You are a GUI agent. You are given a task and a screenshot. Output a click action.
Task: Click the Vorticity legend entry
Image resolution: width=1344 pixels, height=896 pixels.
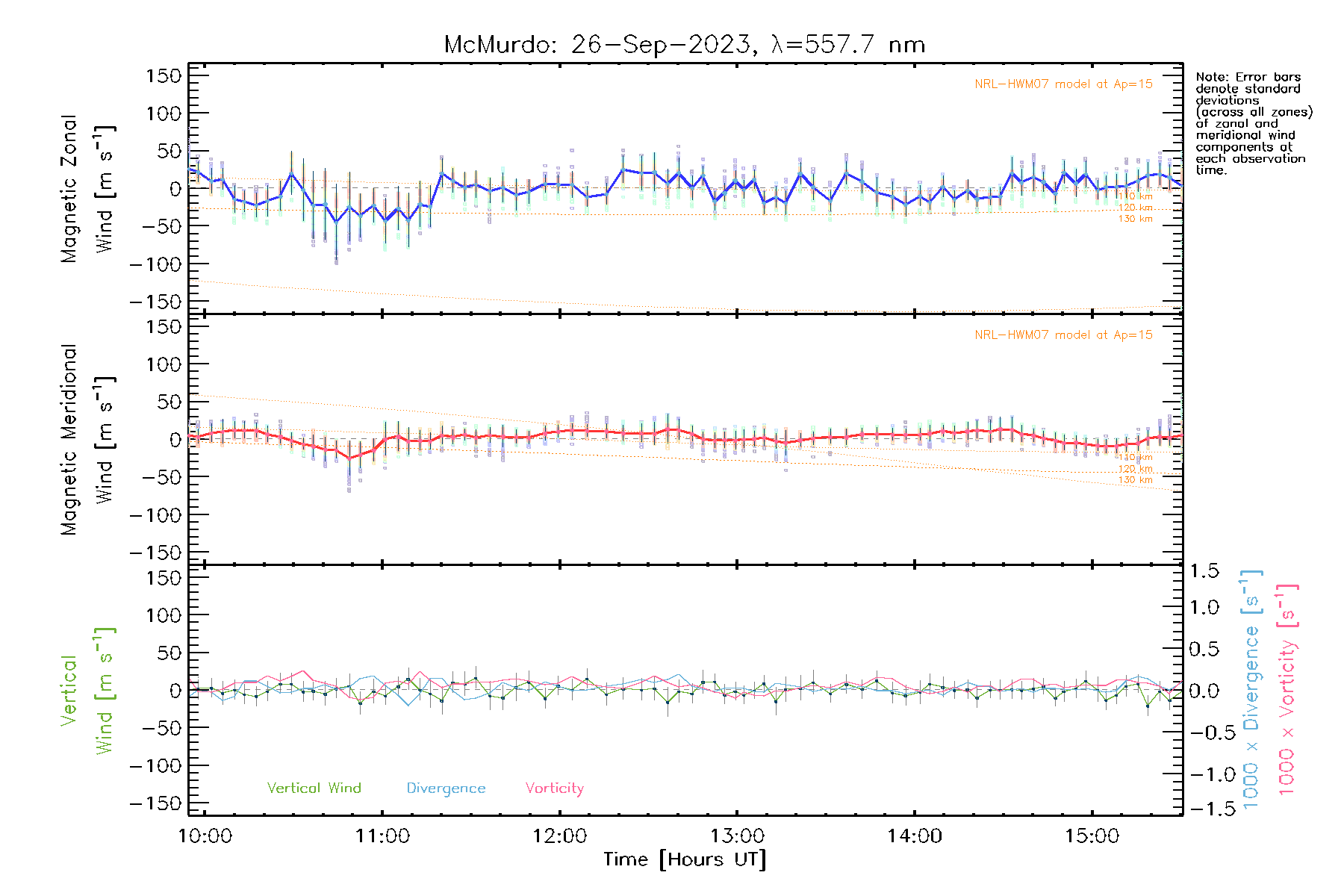click(x=554, y=788)
